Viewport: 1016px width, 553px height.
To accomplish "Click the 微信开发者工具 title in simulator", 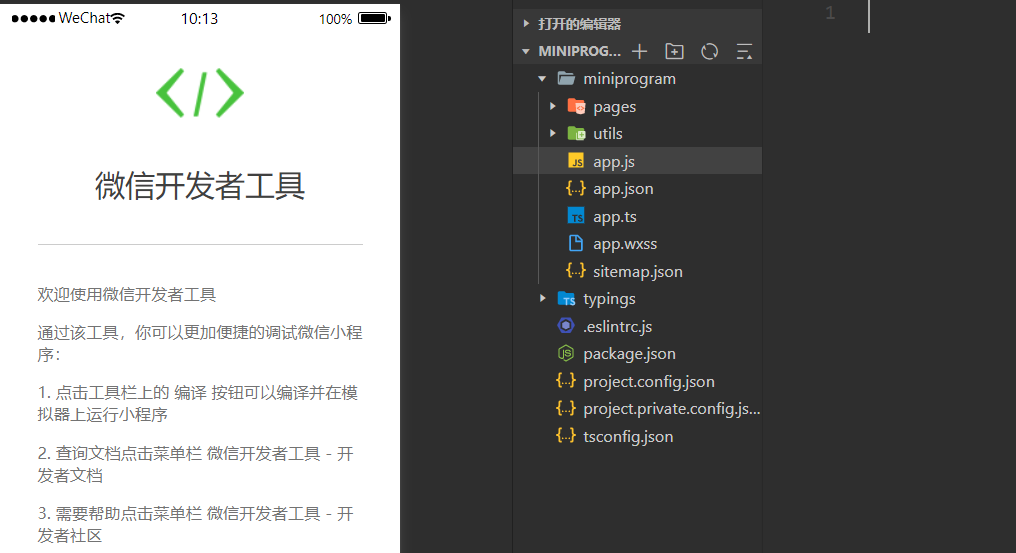I will pos(200,185).
